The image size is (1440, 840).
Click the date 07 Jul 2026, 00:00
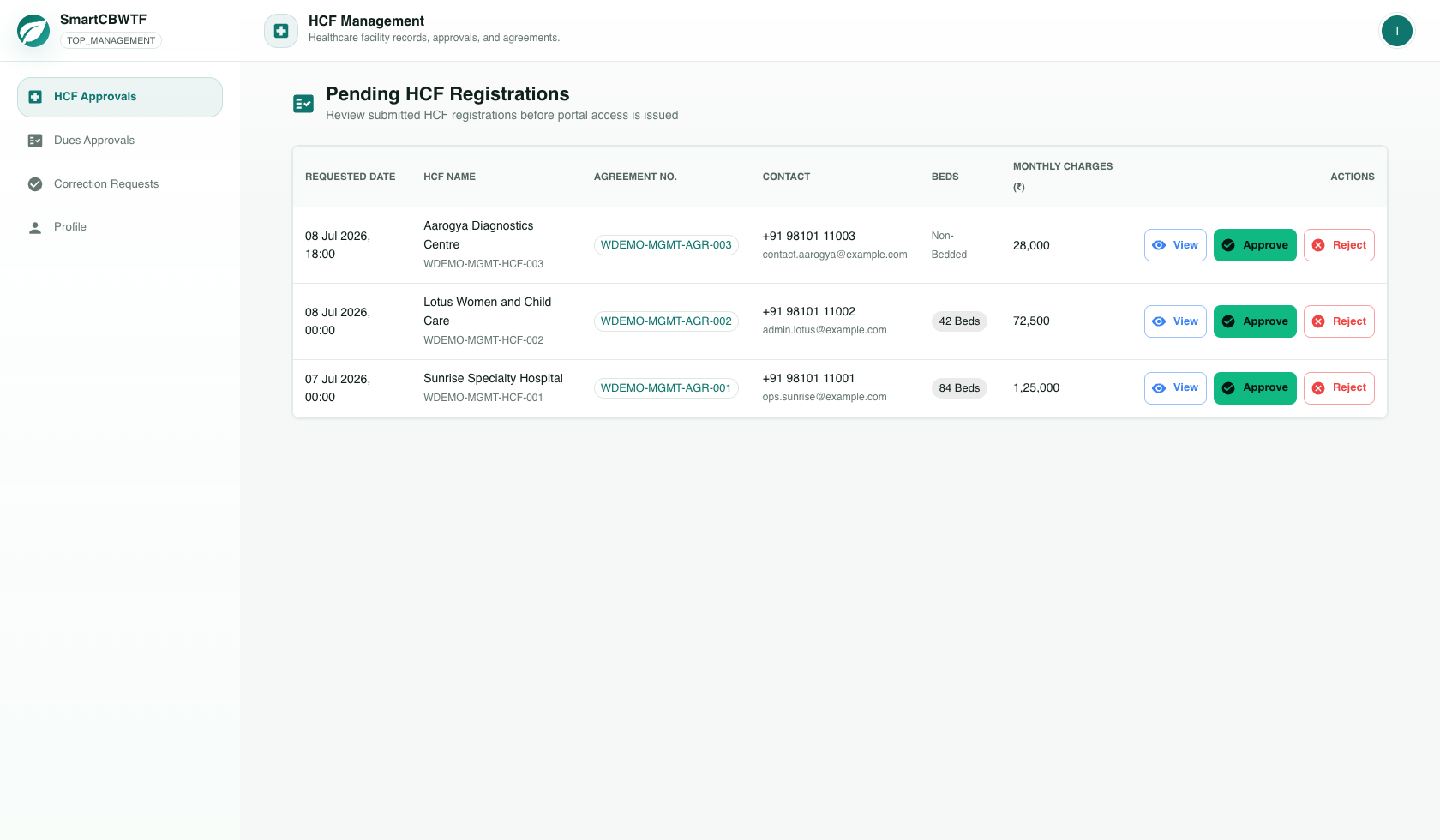click(x=338, y=388)
